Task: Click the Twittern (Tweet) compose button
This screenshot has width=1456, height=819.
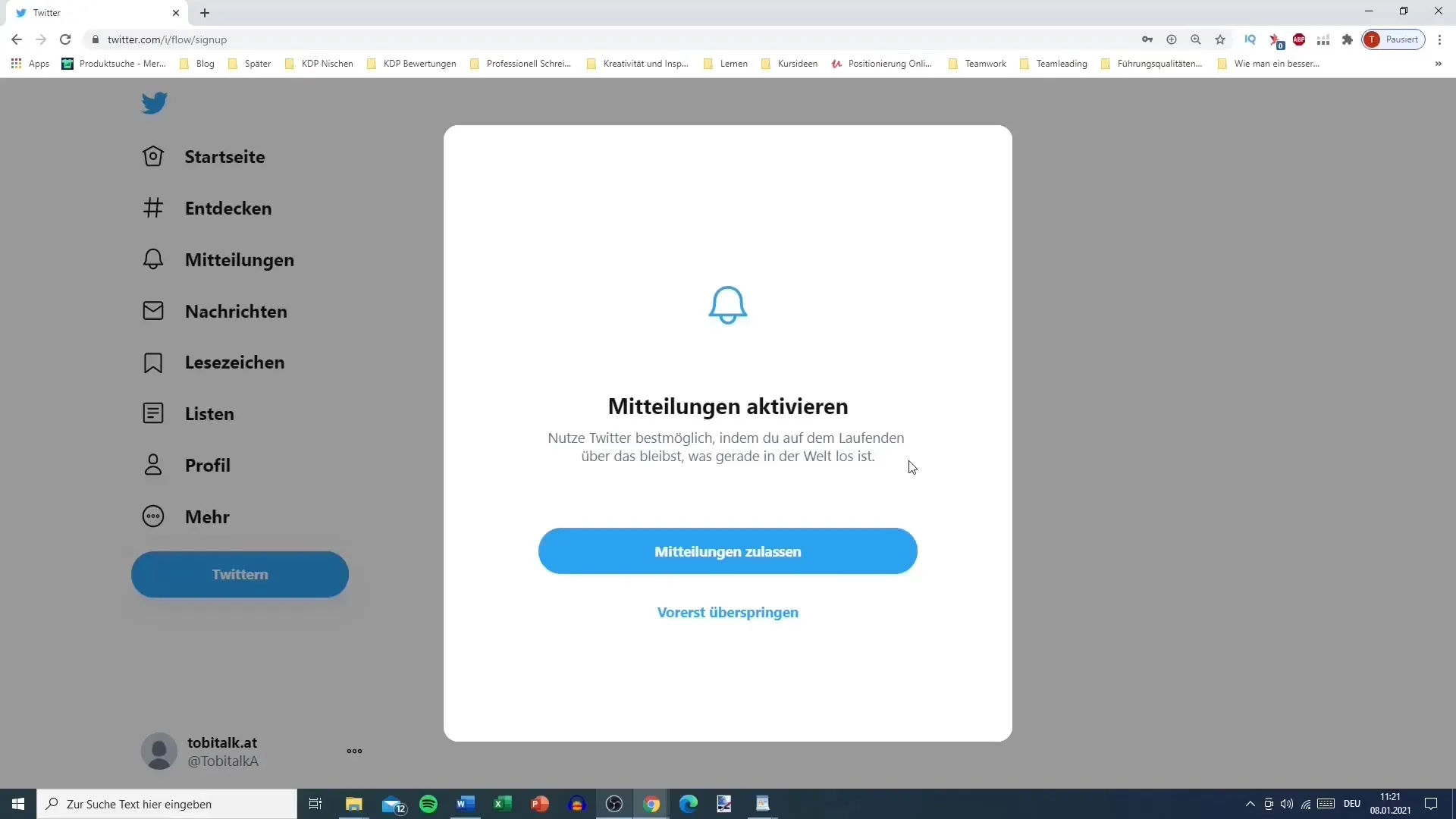Action: click(x=240, y=574)
